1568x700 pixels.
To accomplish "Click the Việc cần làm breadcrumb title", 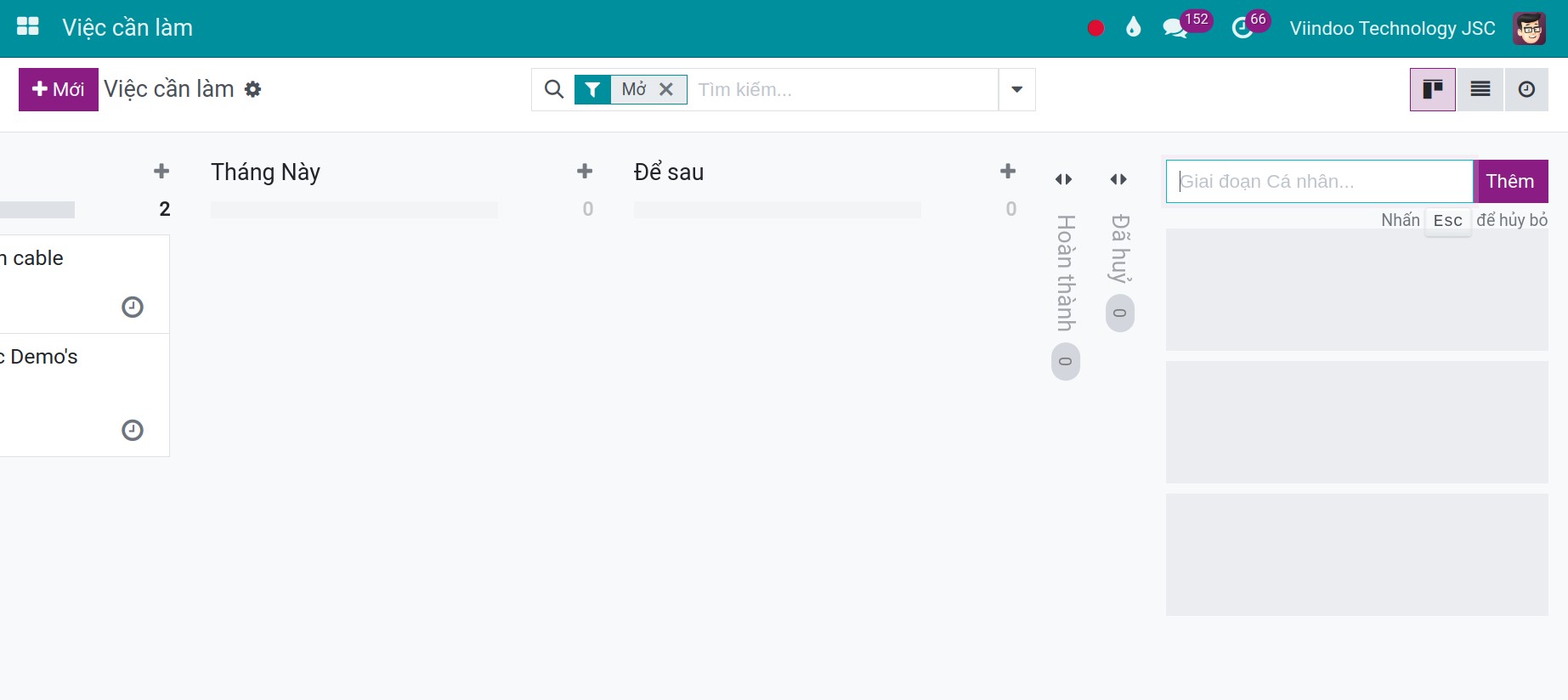I will point(169,89).
